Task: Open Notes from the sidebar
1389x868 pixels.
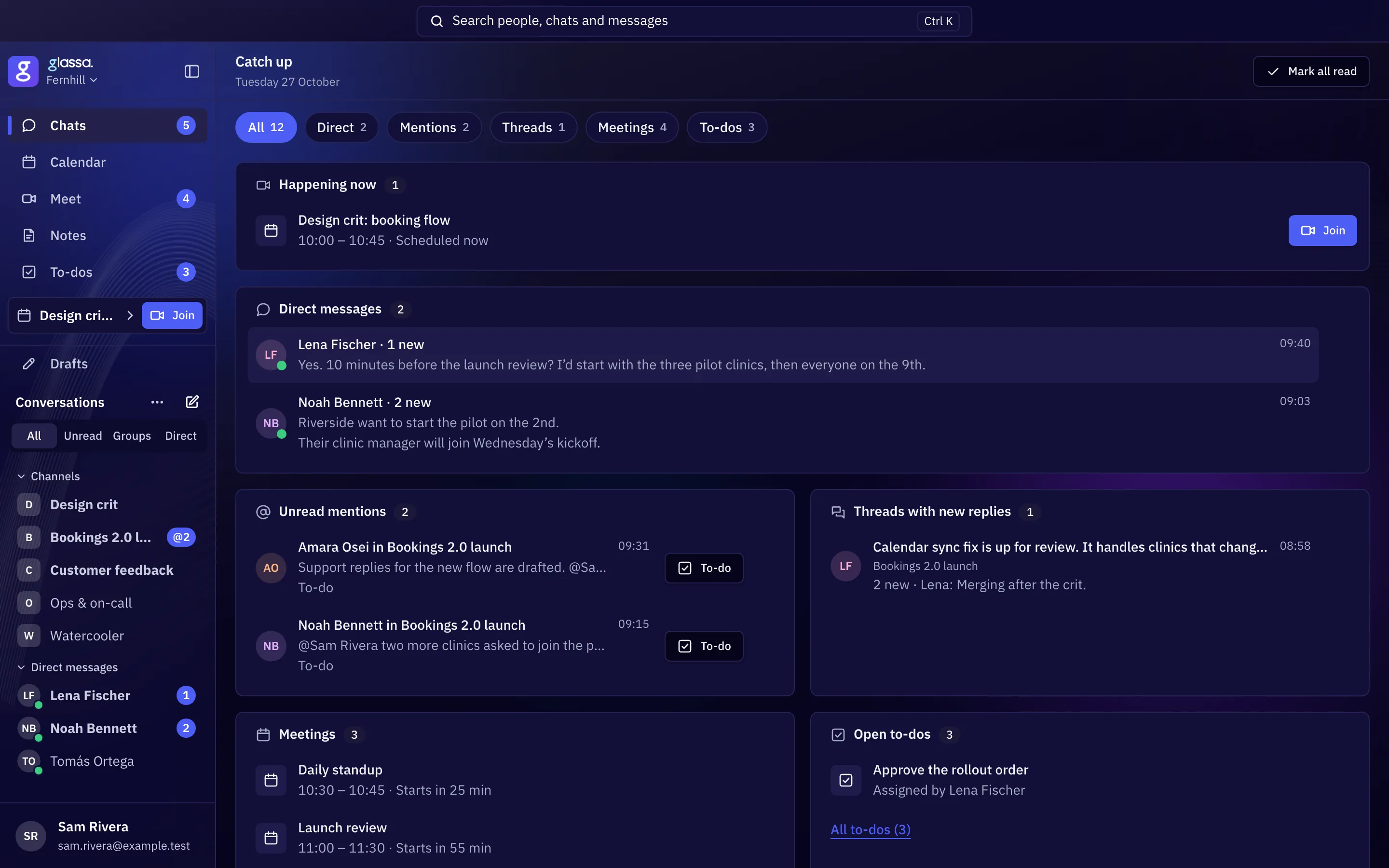Action: pos(108,235)
